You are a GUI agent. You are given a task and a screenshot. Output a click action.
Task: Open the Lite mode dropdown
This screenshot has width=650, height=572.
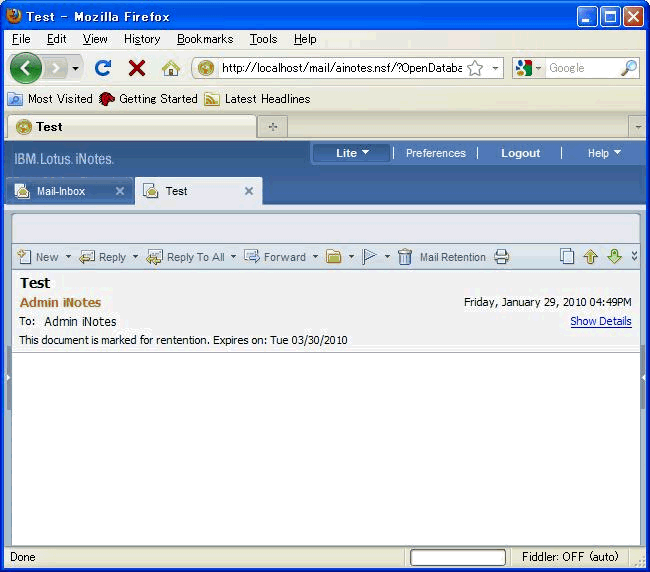352,153
